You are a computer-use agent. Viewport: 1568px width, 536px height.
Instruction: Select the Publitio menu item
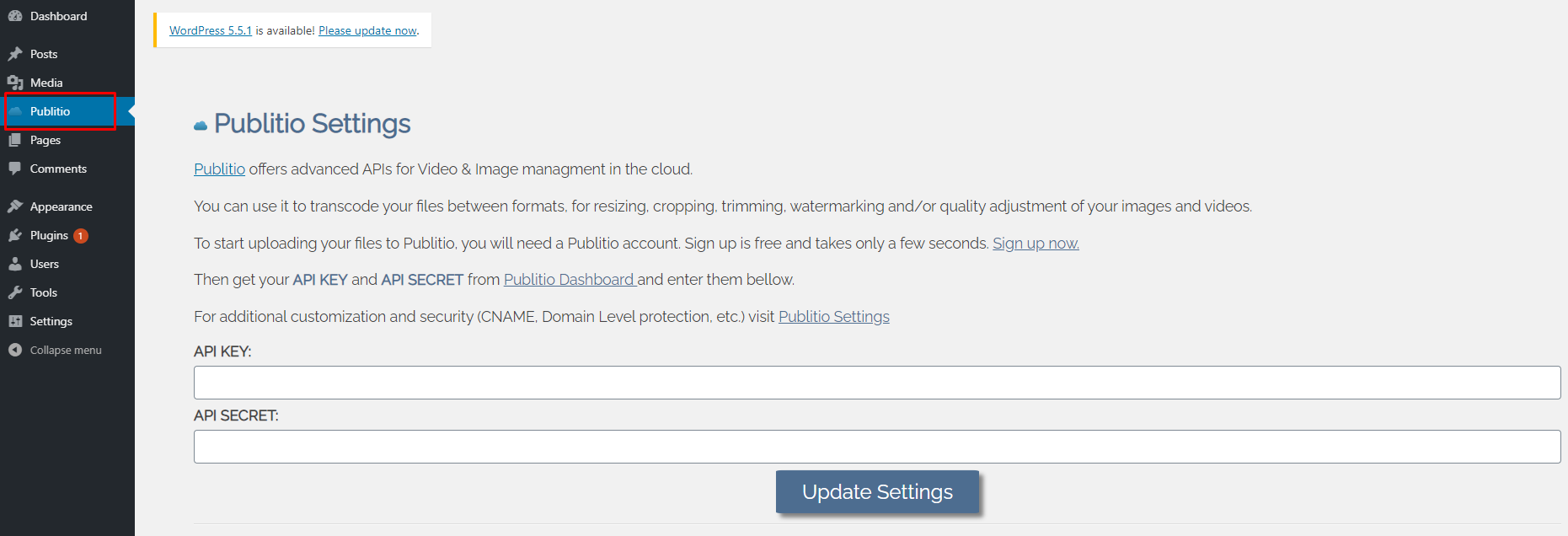pyautogui.click(x=67, y=111)
